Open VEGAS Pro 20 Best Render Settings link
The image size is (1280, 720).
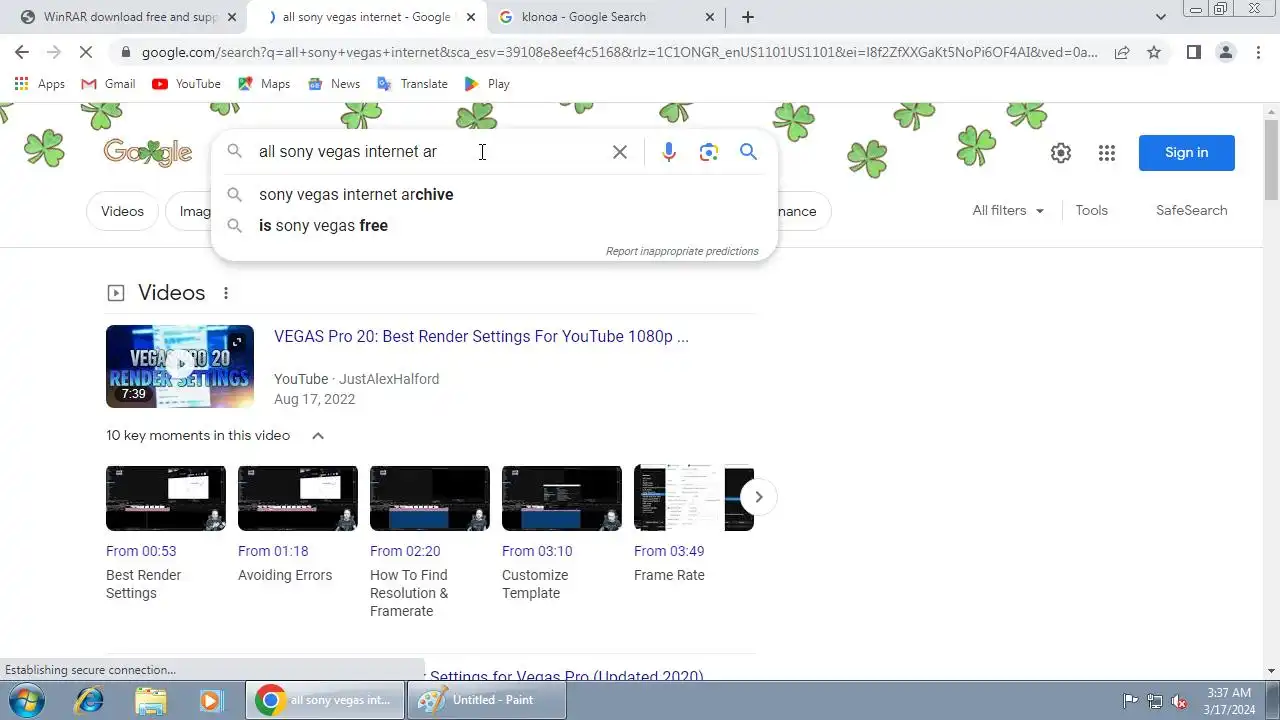coord(481,337)
